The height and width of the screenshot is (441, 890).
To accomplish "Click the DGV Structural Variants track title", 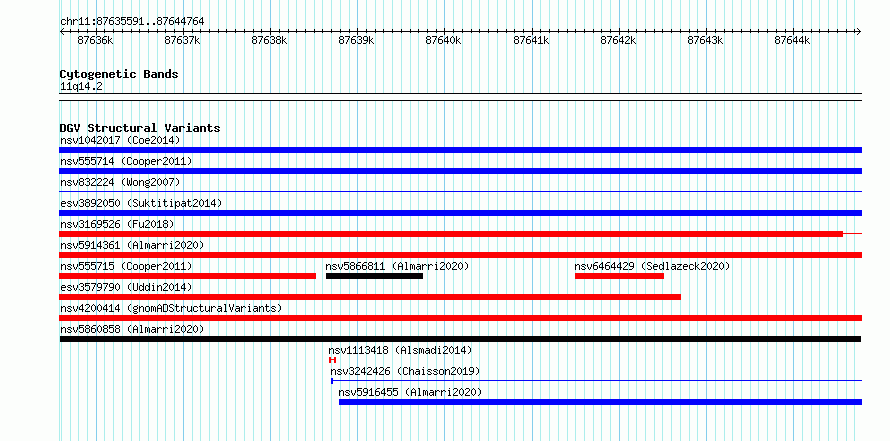I will point(140,128).
